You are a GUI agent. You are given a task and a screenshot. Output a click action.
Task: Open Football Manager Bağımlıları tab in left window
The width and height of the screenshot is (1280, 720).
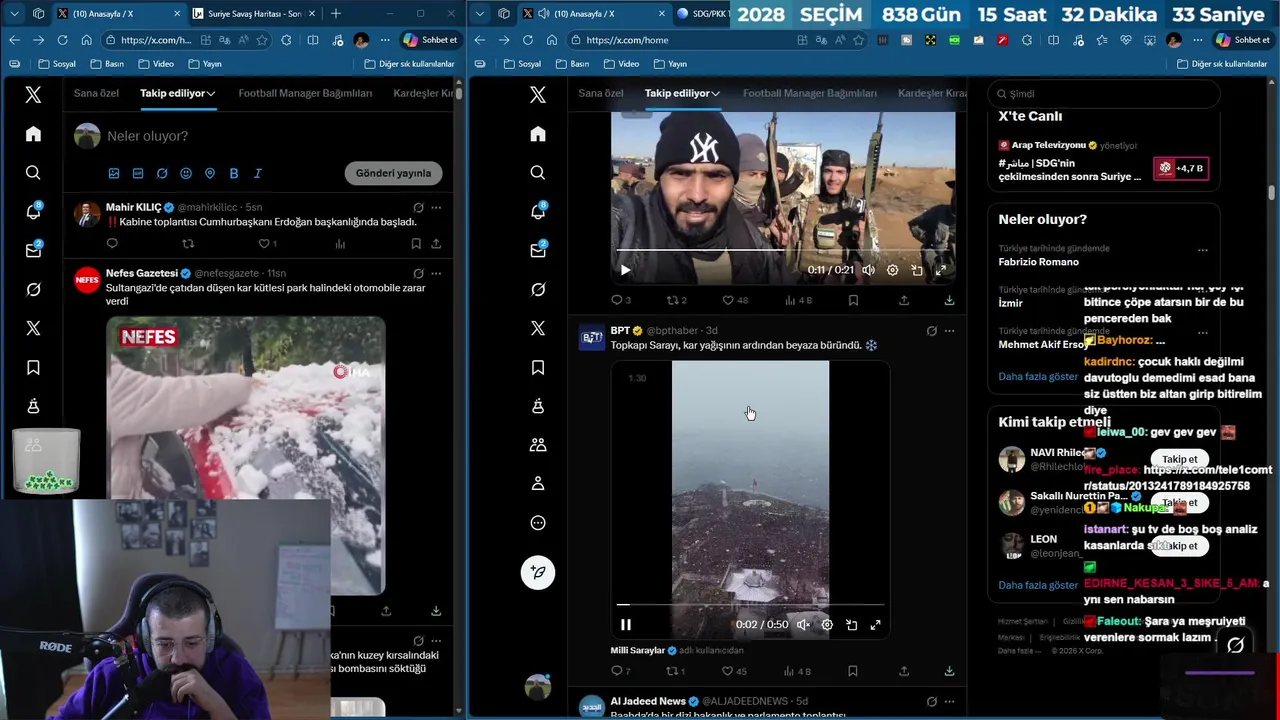point(305,93)
